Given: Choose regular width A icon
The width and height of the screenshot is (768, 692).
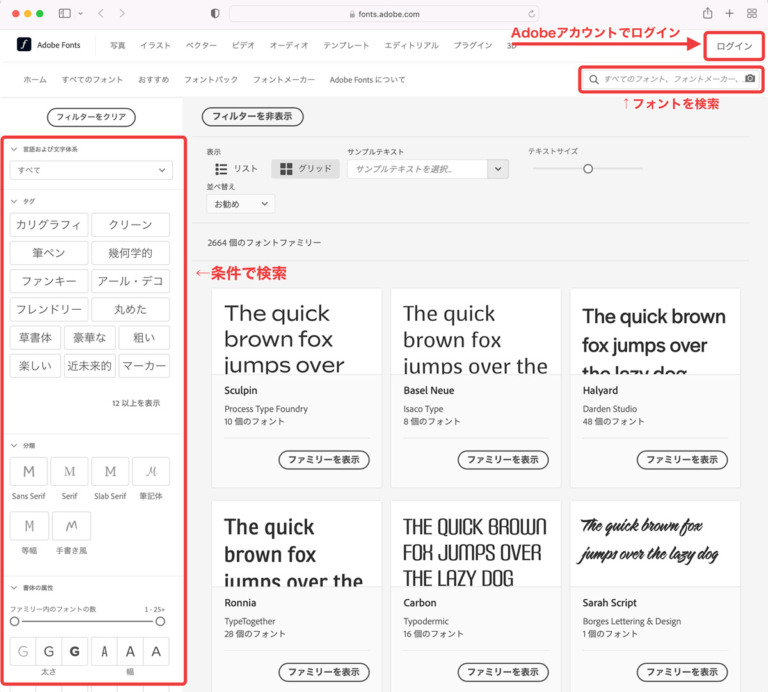Looking at the screenshot, I should tap(130, 651).
